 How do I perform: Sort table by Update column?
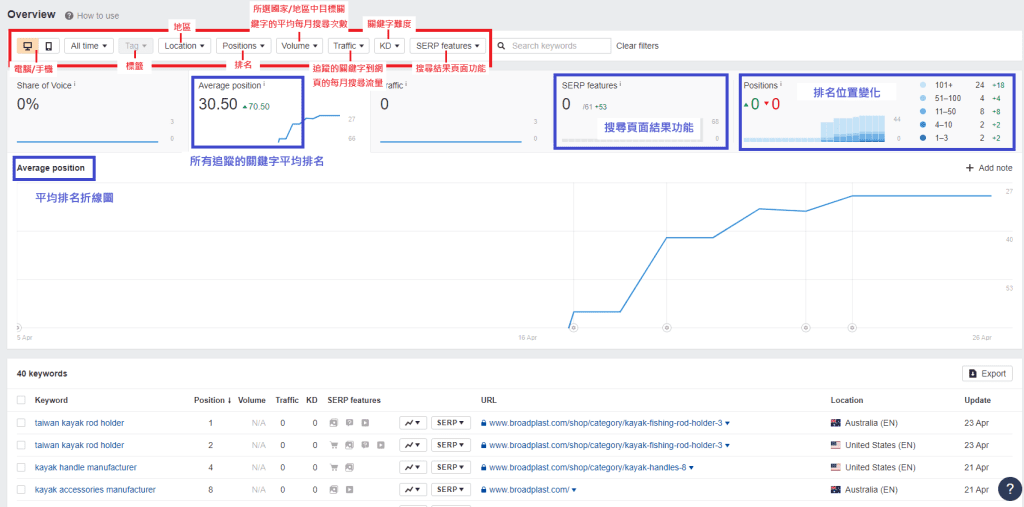pyautogui.click(x=977, y=400)
